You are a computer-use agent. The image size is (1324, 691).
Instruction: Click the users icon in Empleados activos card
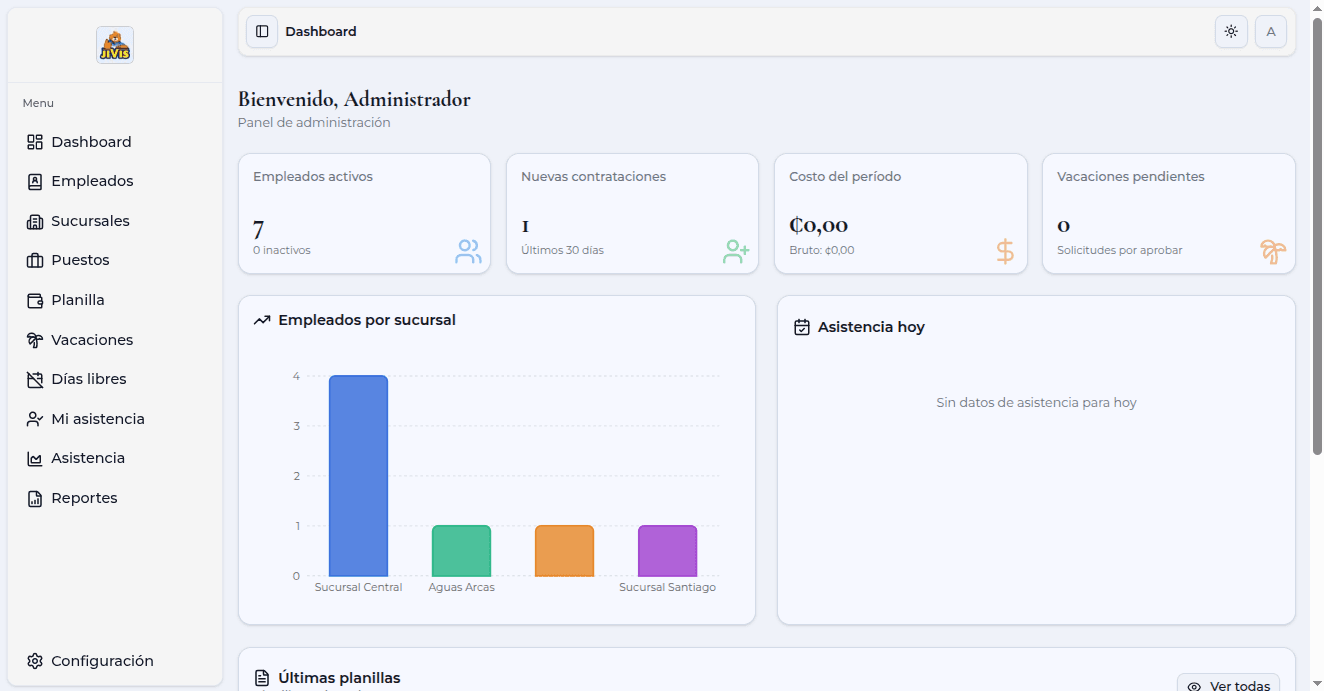[468, 252]
